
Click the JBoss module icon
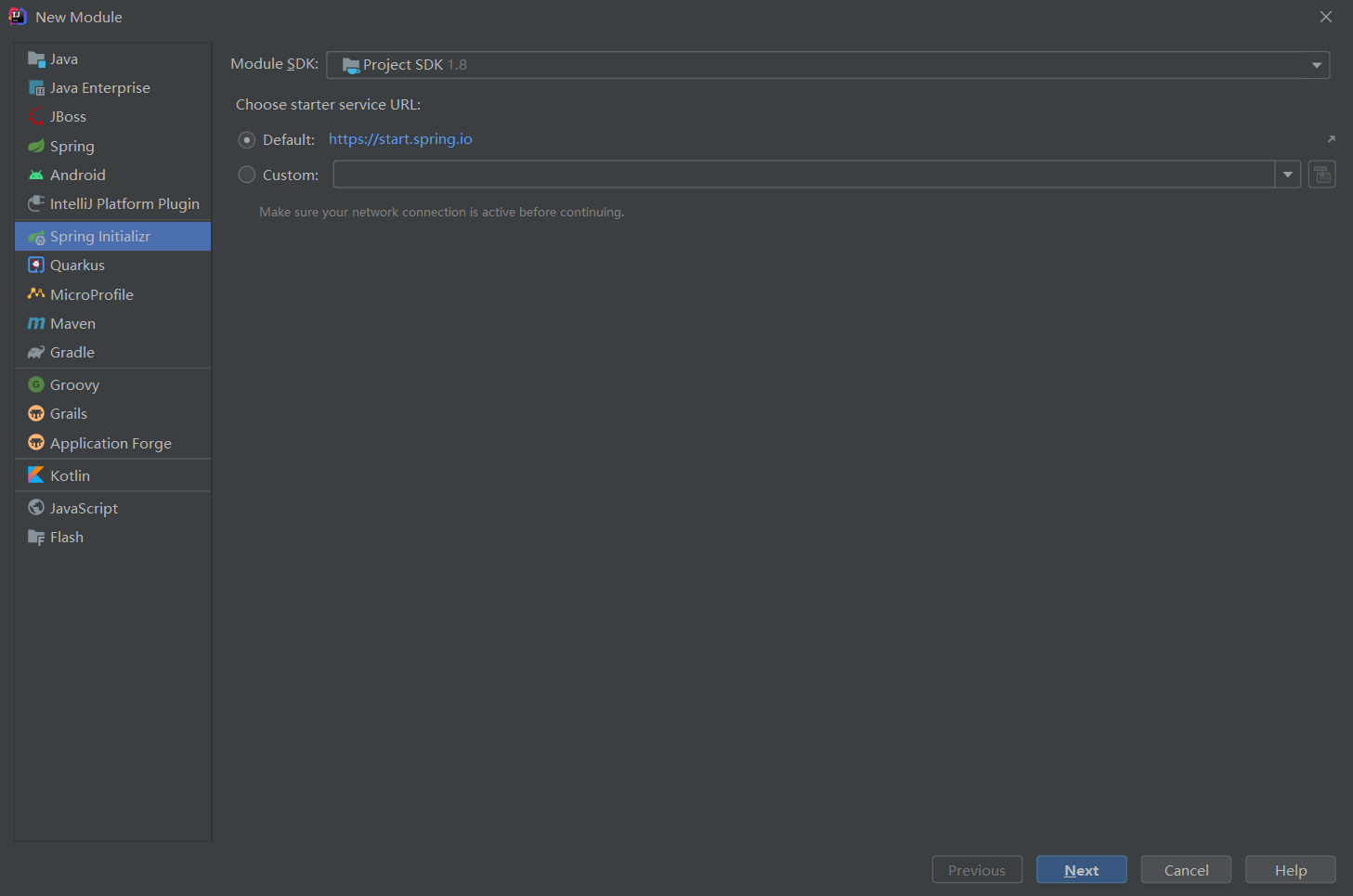pos(36,117)
